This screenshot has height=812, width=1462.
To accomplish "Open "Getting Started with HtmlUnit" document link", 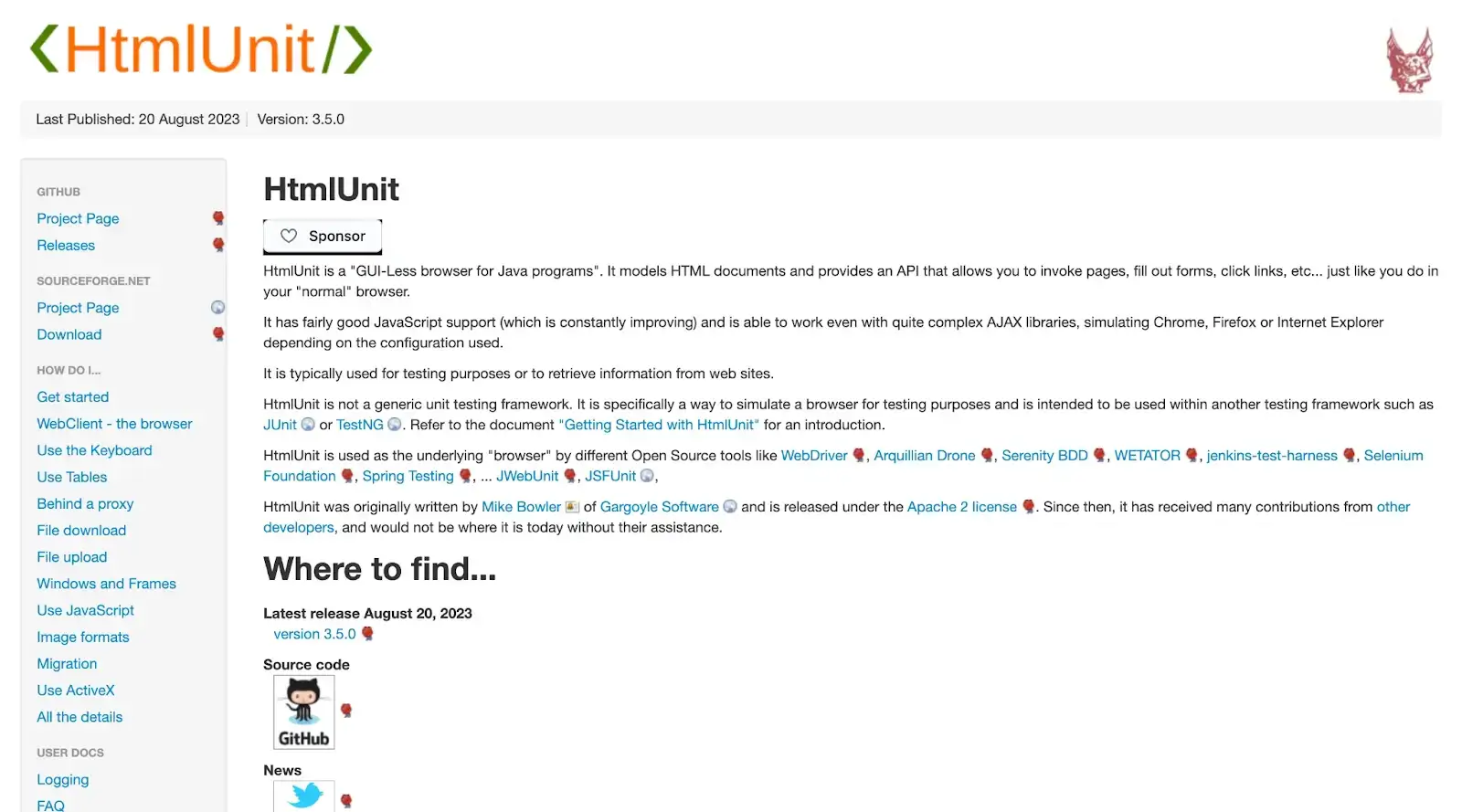I will pos(659,425).
